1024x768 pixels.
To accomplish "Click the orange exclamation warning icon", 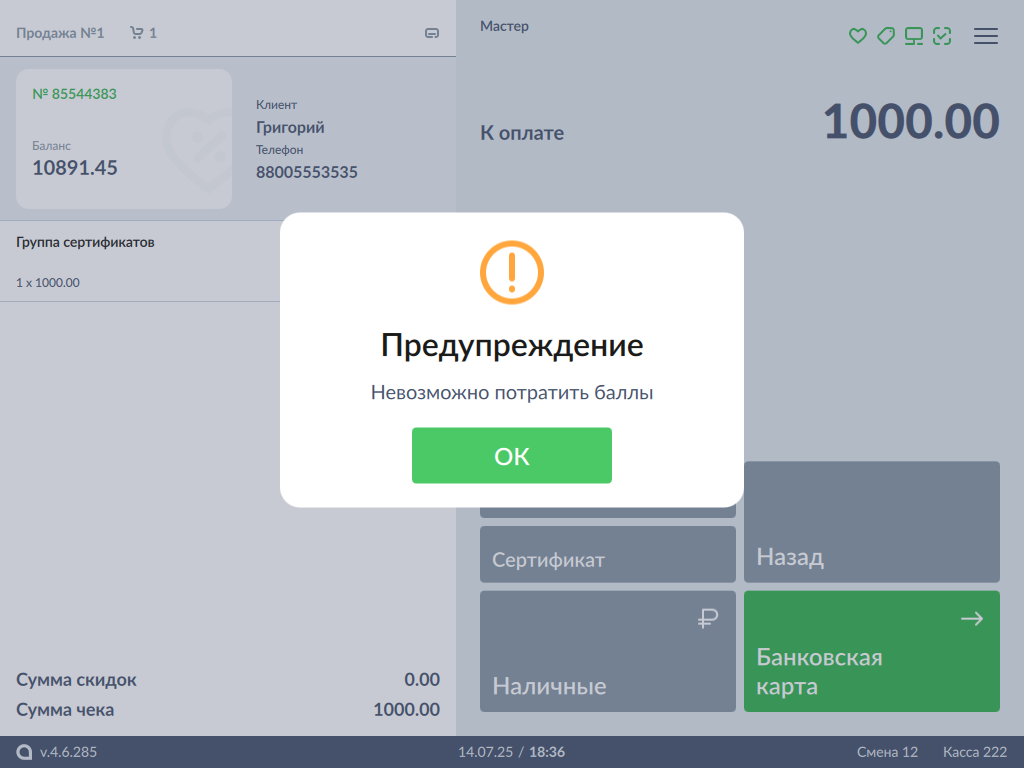I will (511, 272).
